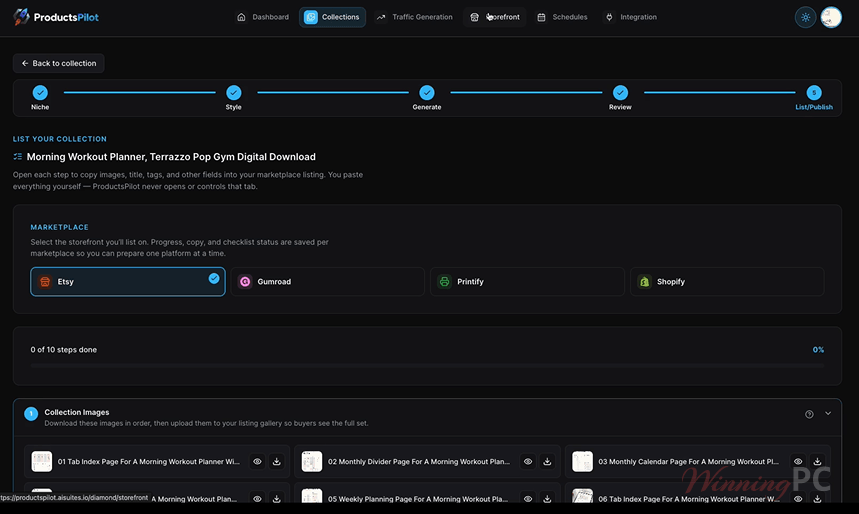The width and height of the screenshot is (859, 514).
Task: Preview image 01 with eye icon
Action: click(257, 461)
